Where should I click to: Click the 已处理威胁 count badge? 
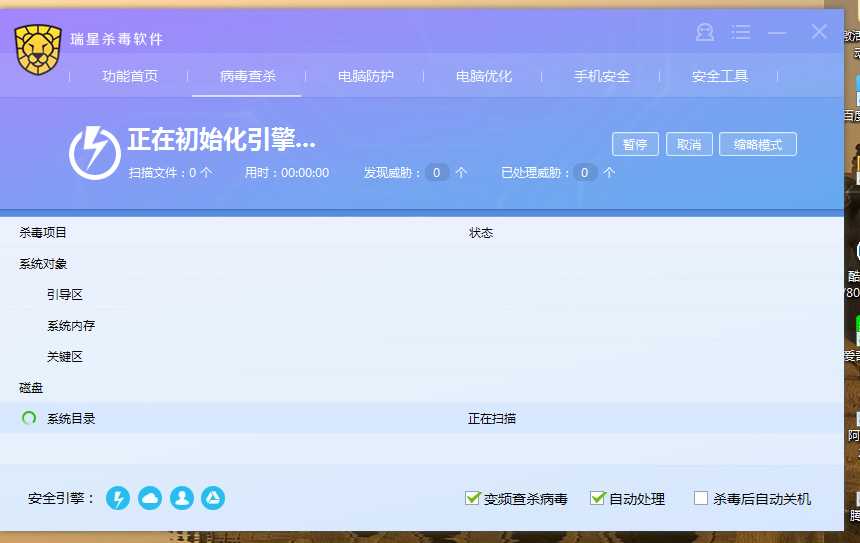click(585, 173)
